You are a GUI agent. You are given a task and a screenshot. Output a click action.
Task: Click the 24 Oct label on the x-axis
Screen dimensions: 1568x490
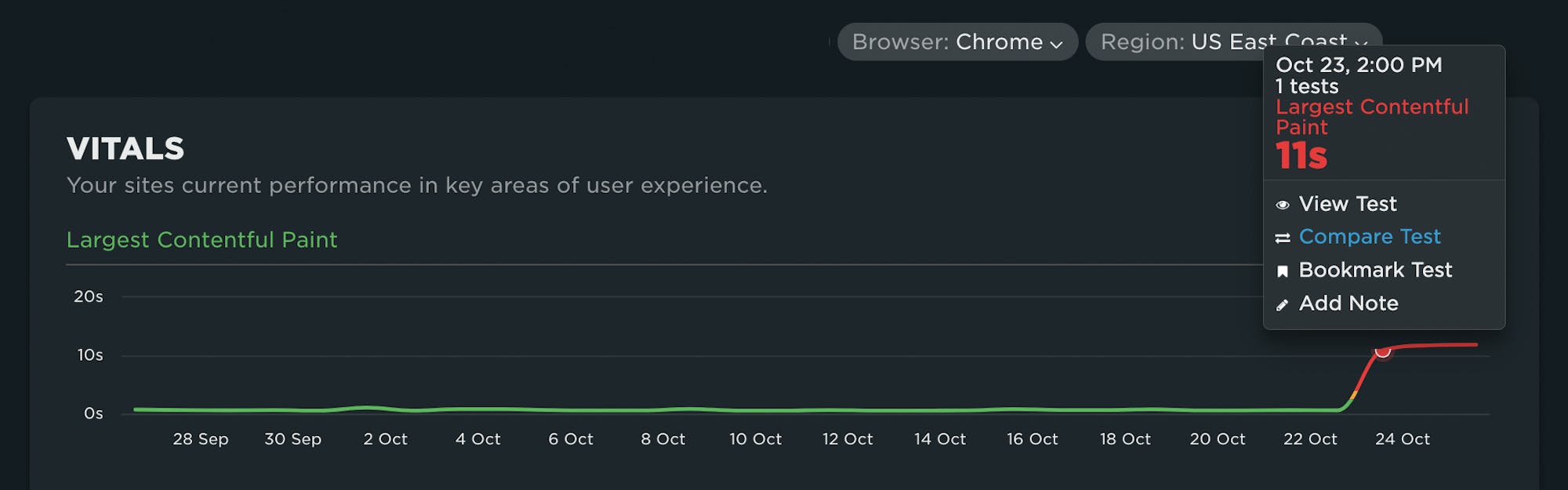pyautogui.click(x=1402, y=439)
